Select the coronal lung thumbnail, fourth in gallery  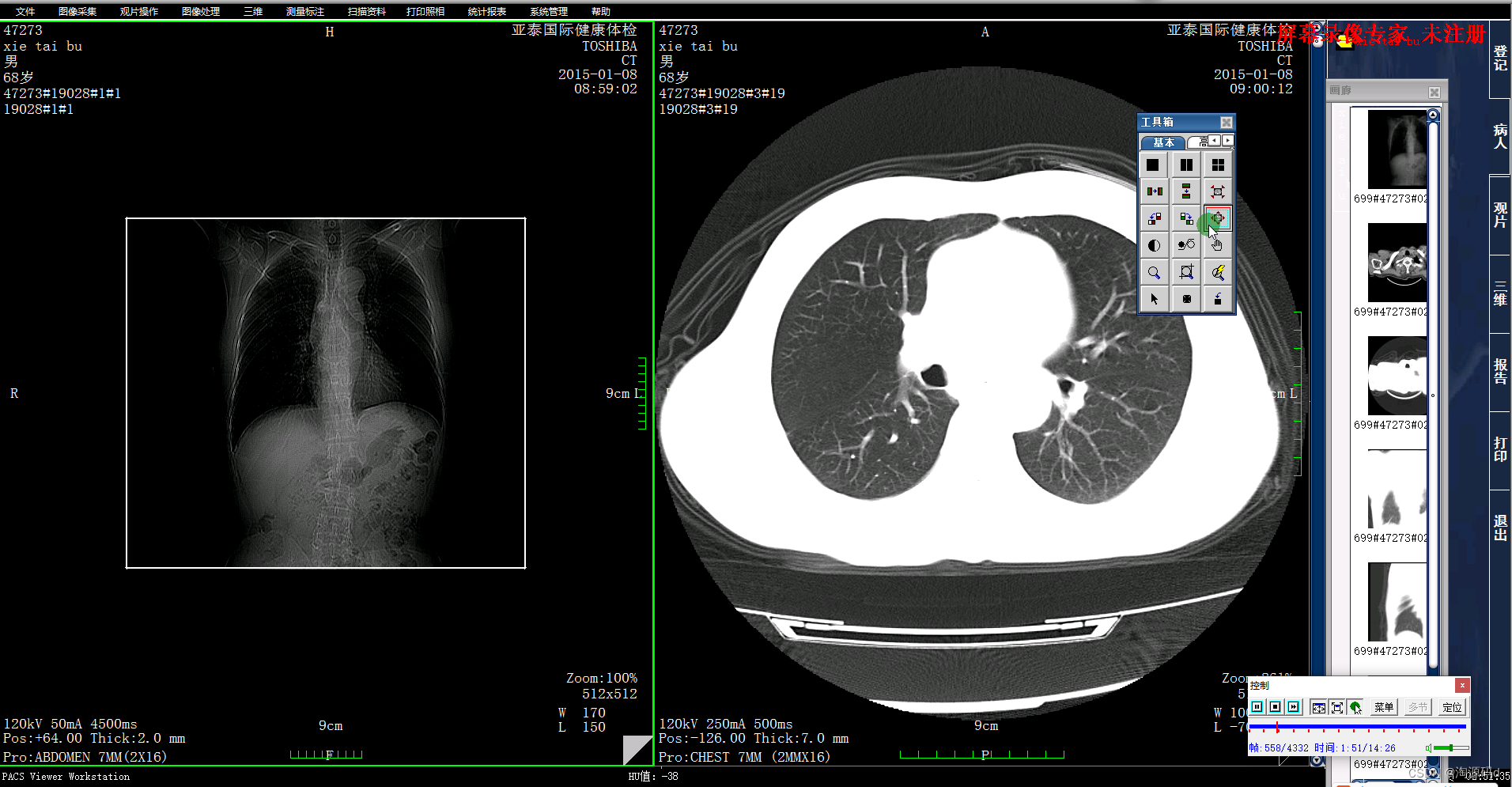[x=1397, y=489]
